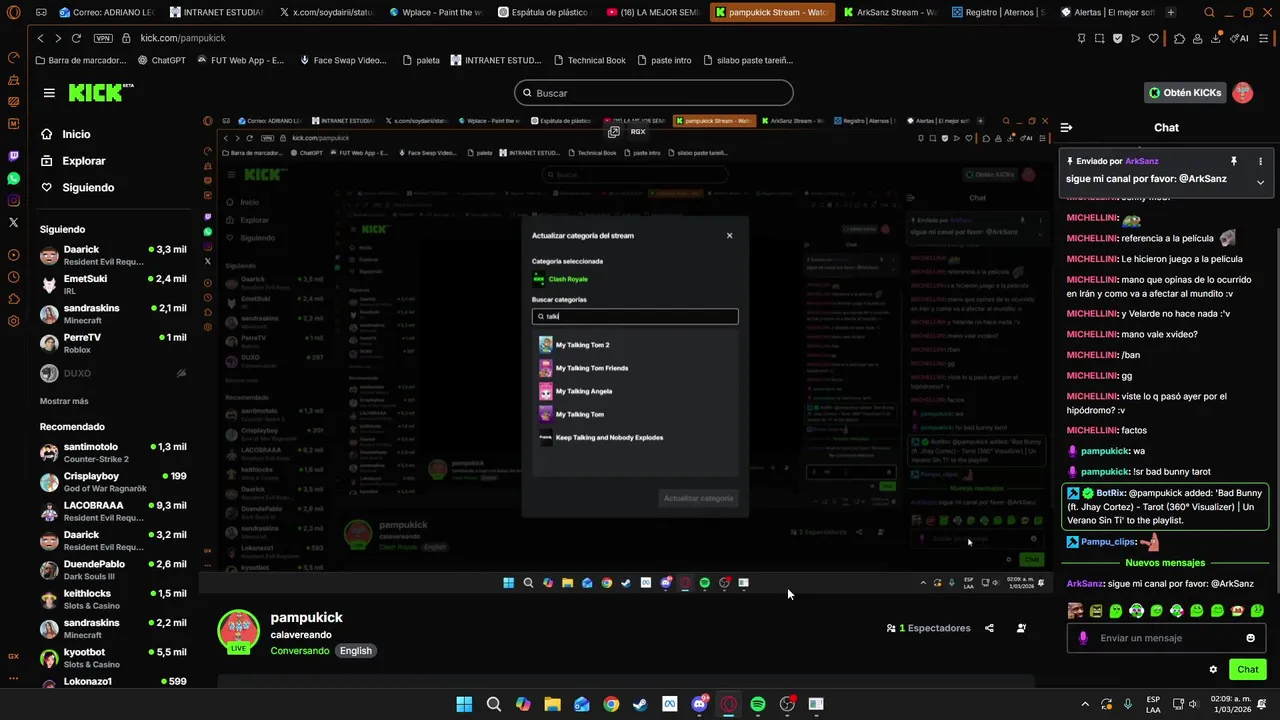Image resolution: width=1280 pixels, height=720 pixels.
Task: Open the FUT Web App bookmark
Action: (240, 60)
